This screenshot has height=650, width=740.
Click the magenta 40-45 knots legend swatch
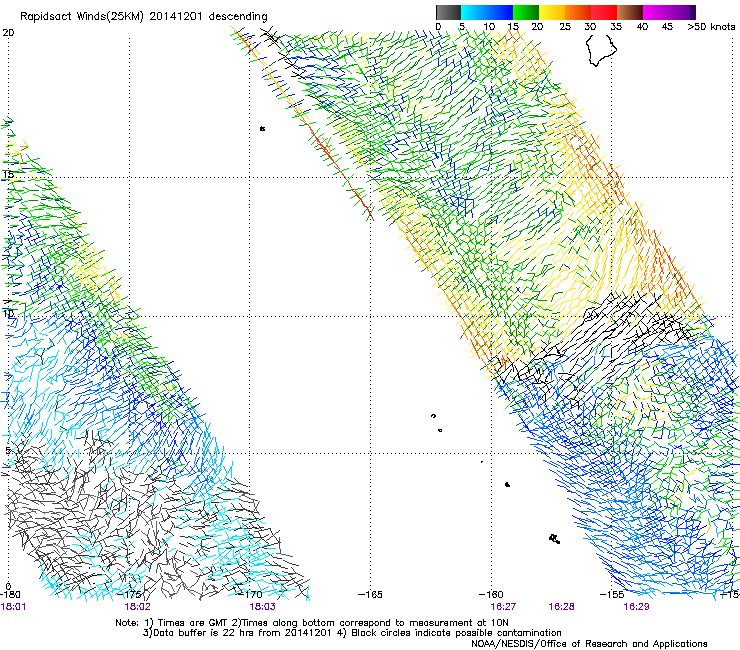(x=656, y=12)
